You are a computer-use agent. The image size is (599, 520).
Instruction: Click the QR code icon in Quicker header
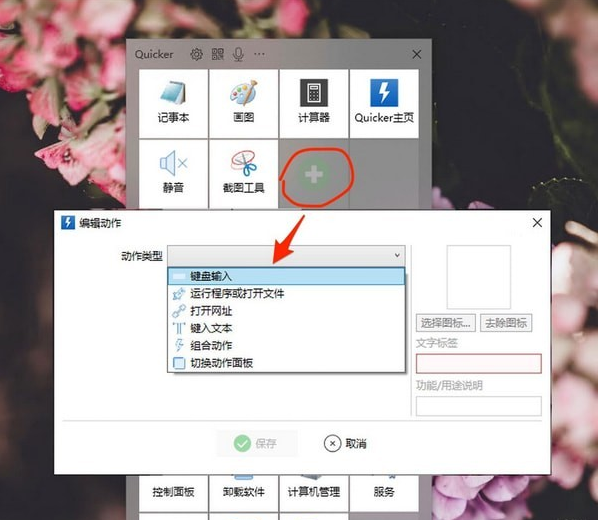[218, 54]
